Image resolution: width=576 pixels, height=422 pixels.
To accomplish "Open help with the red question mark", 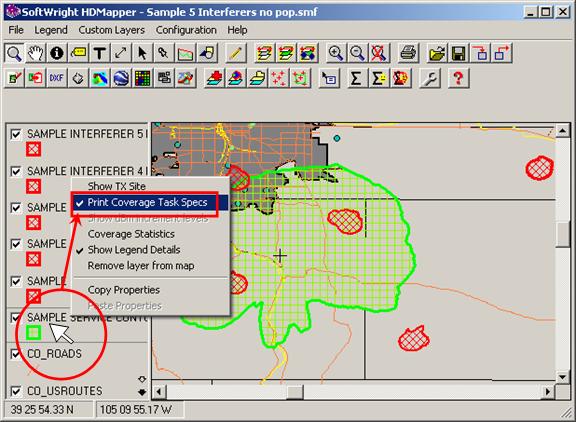I will 458,78.
